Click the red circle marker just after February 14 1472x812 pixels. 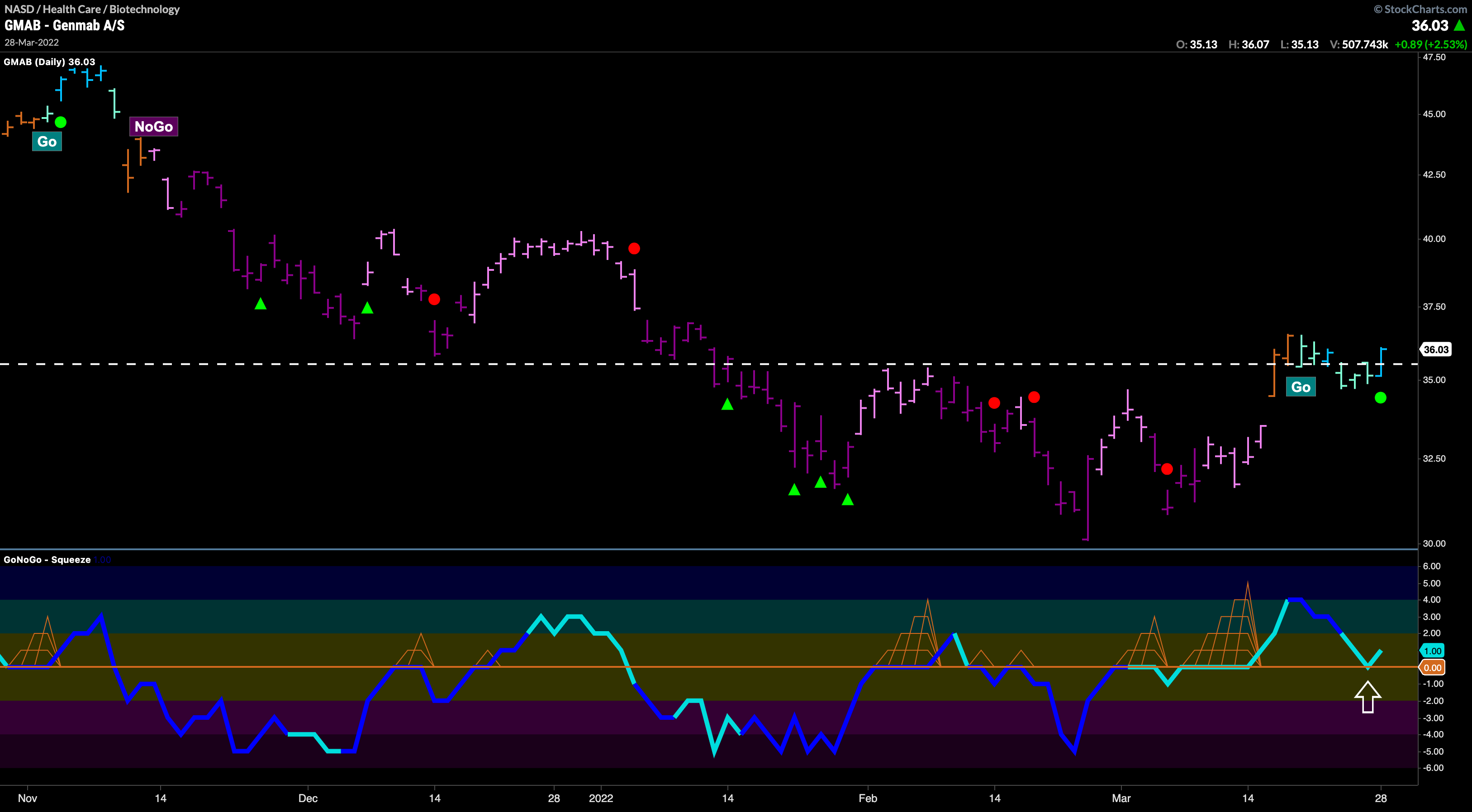pos(1034,397)
